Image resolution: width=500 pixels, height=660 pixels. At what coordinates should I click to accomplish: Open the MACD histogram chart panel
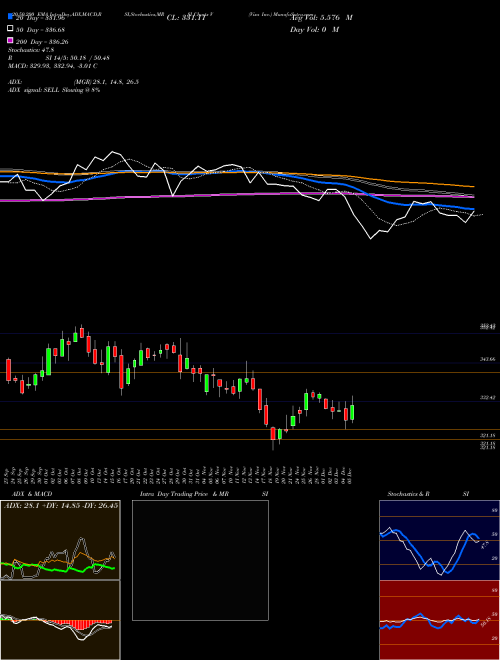click(x=60, y=620)
